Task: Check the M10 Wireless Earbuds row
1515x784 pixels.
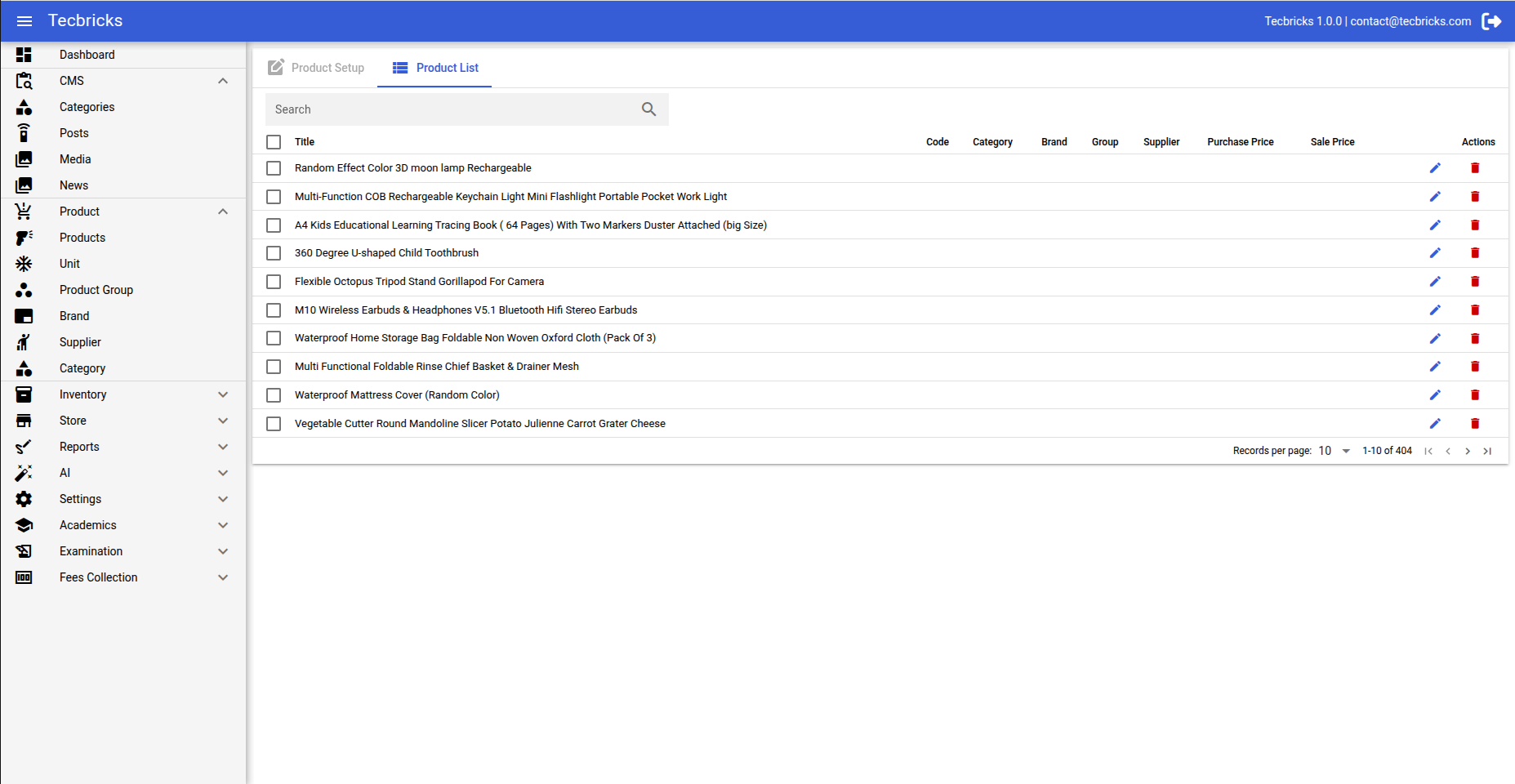Action: point(274,310)
